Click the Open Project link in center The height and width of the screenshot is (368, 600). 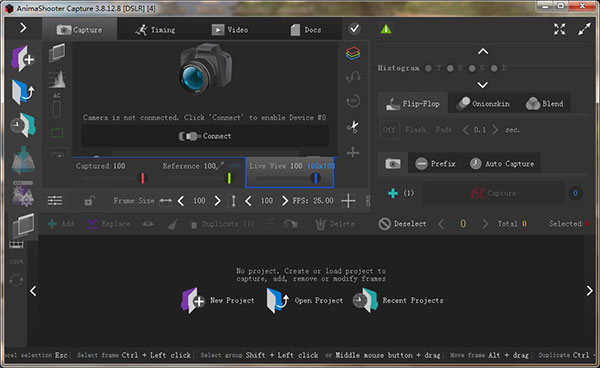click(305, 300)
